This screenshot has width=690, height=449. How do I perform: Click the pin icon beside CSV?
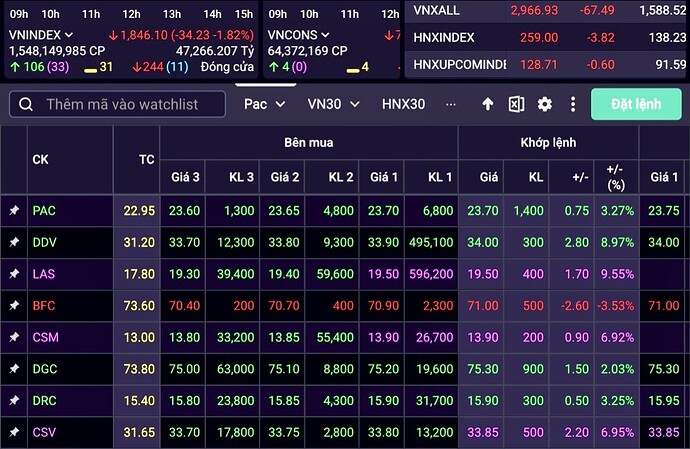(x=14, y=432)
